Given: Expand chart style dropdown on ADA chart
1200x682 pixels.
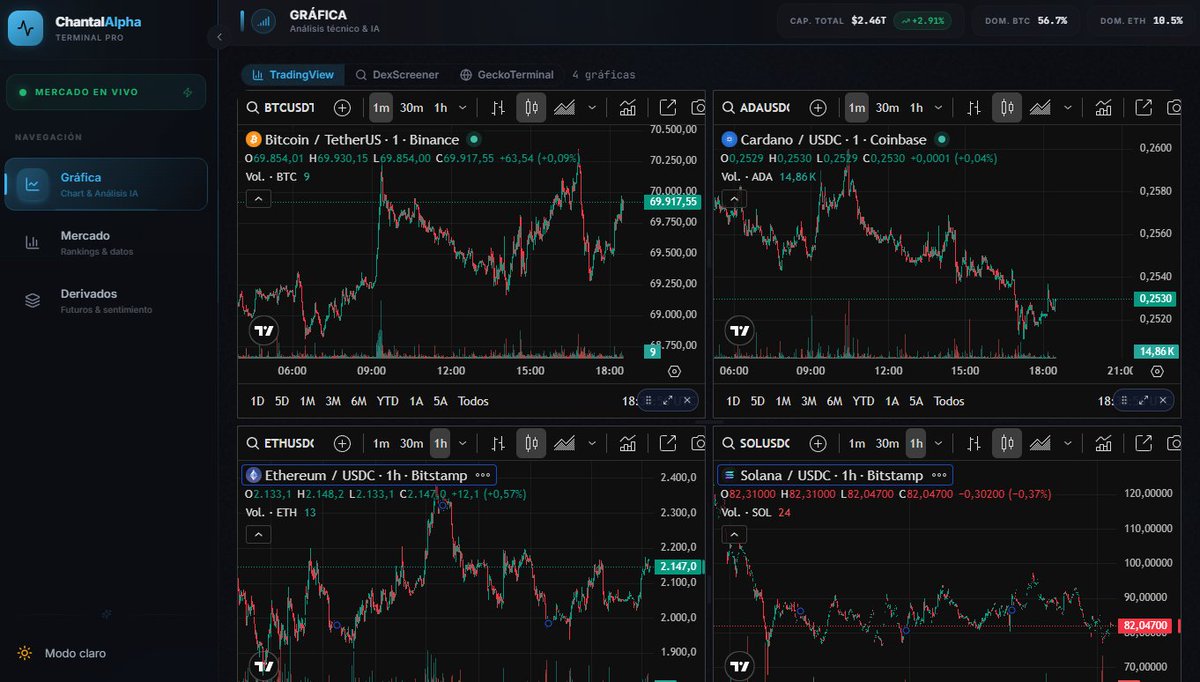Looking at the screenshot, I should pyautogui.click(x=1068, y=108).
